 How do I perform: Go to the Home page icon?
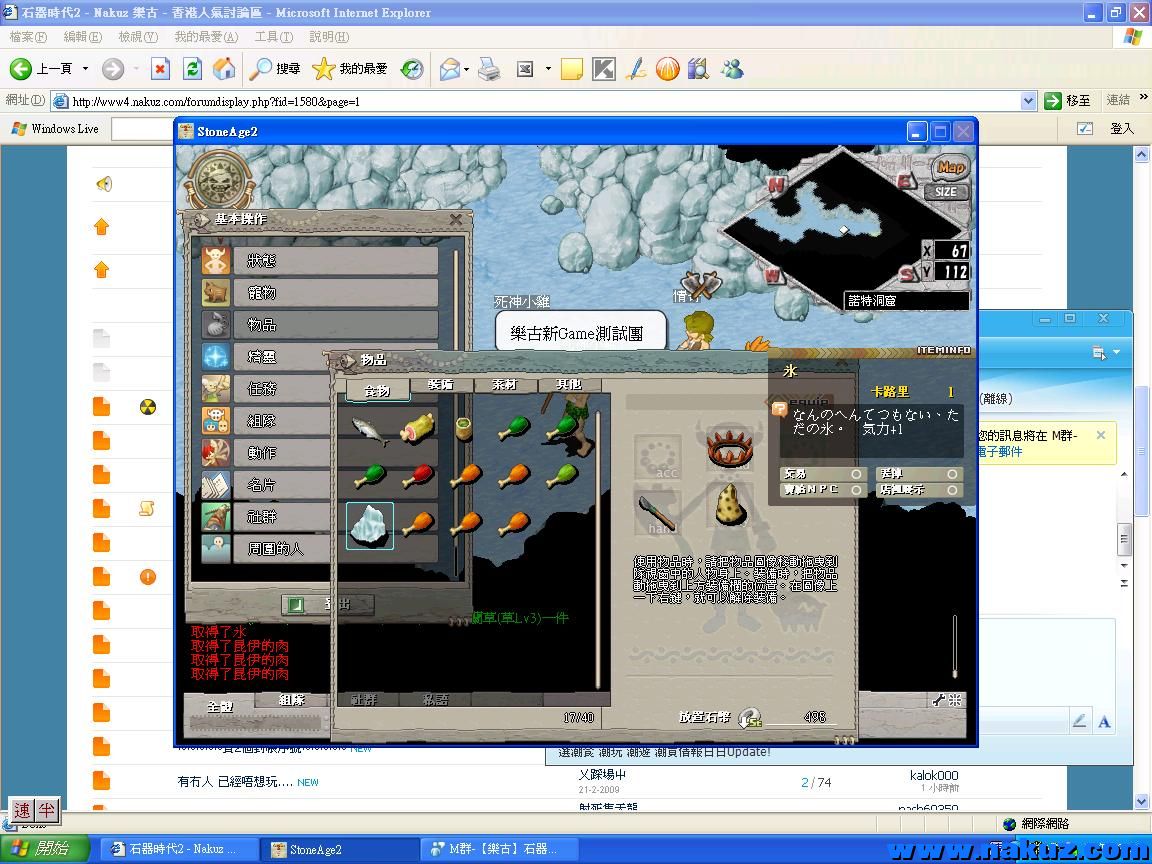click(224, 69)
